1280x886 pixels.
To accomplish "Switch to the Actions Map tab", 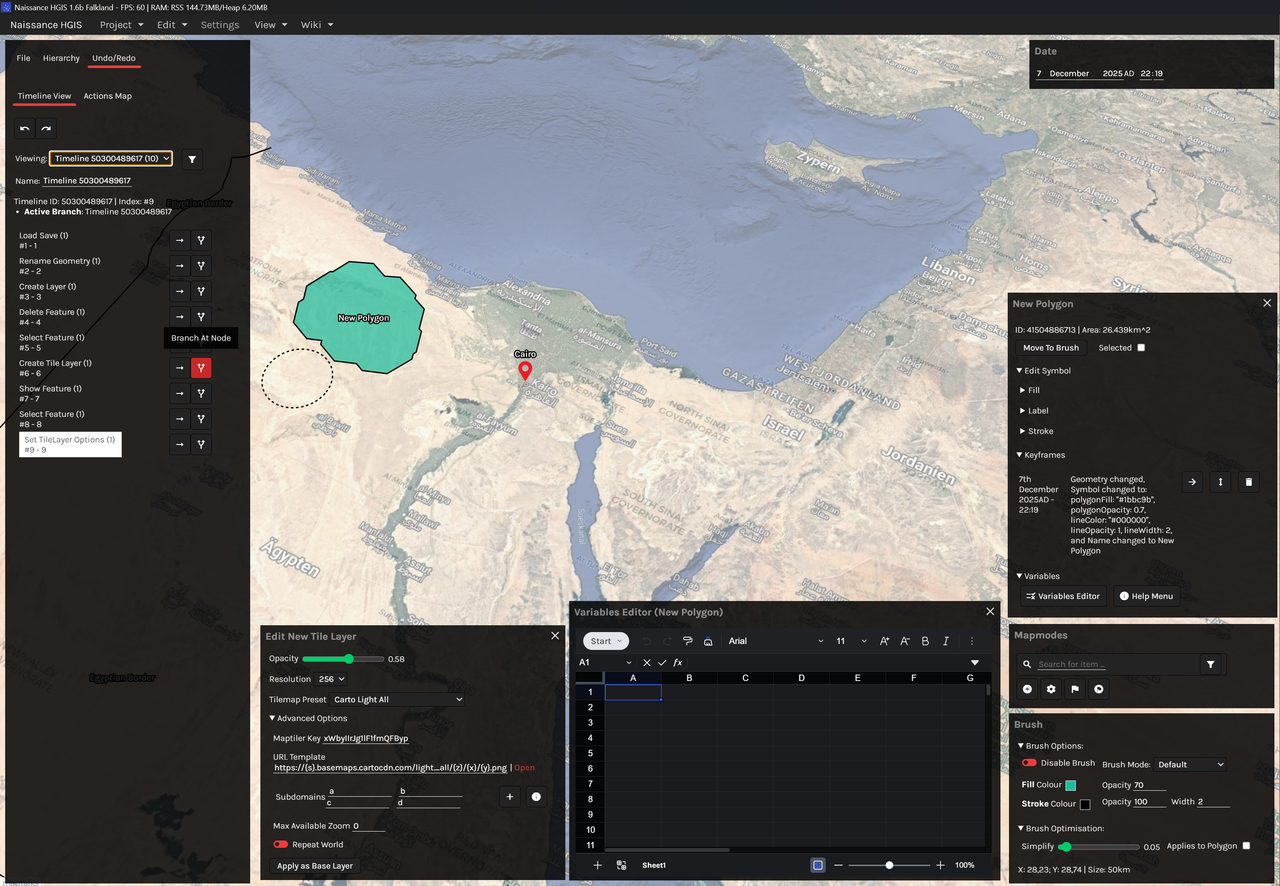I will pyautogui.click(x=107, y=96).
